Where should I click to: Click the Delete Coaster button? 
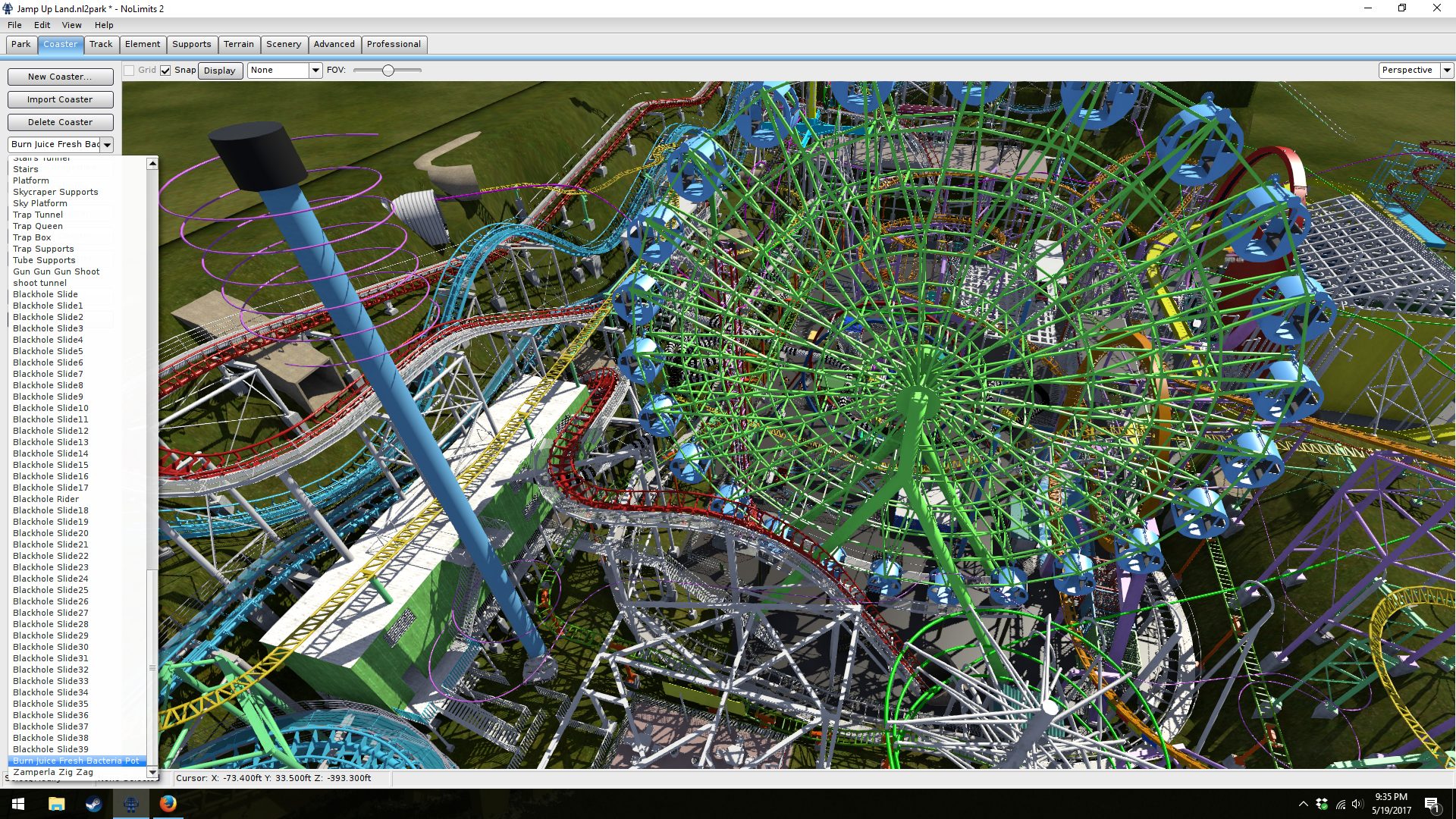[60, 123]
